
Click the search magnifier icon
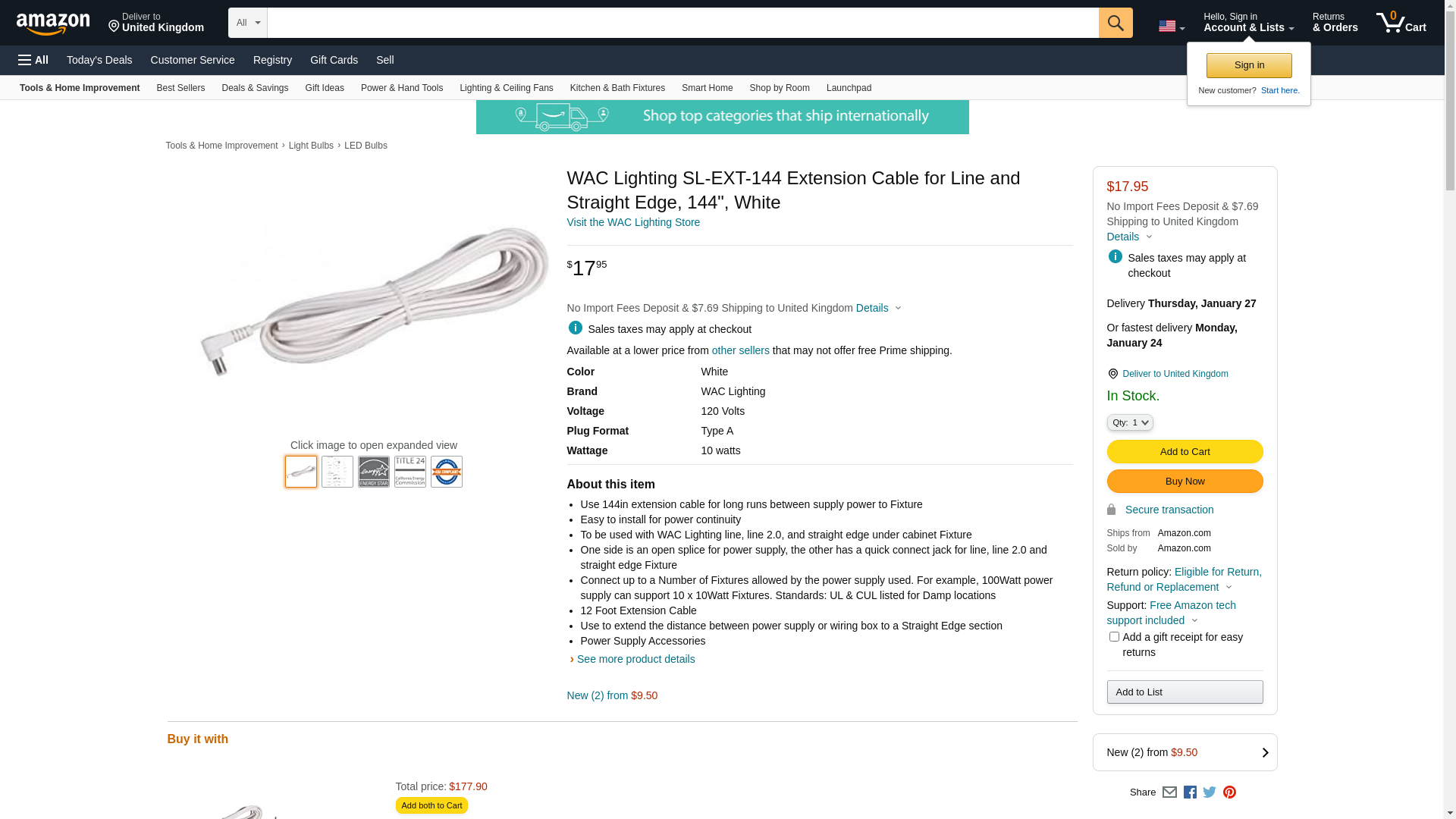pyautogui.click(x=1115, y=23)
